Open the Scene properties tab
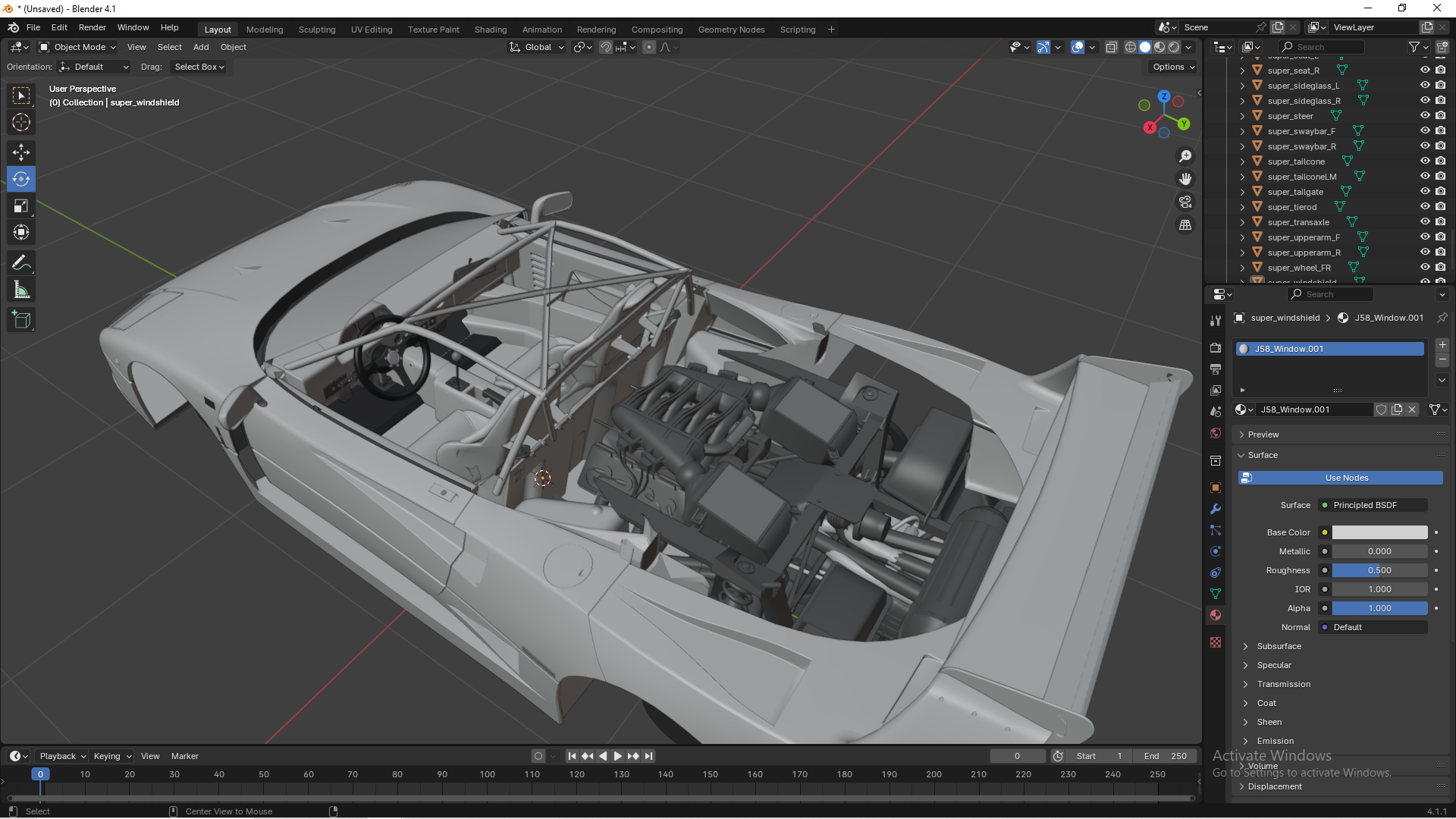 click(1216, 411)
